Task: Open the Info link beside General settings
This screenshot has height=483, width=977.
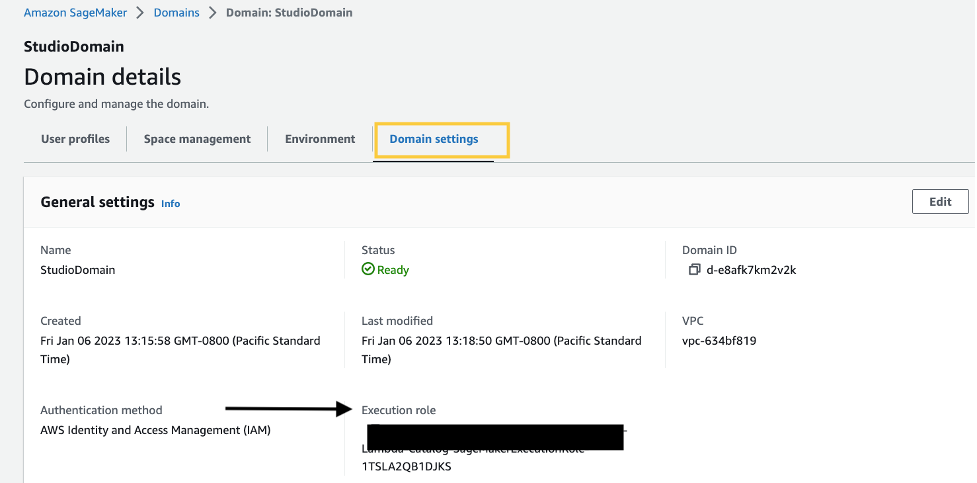Action: [171, 203]
